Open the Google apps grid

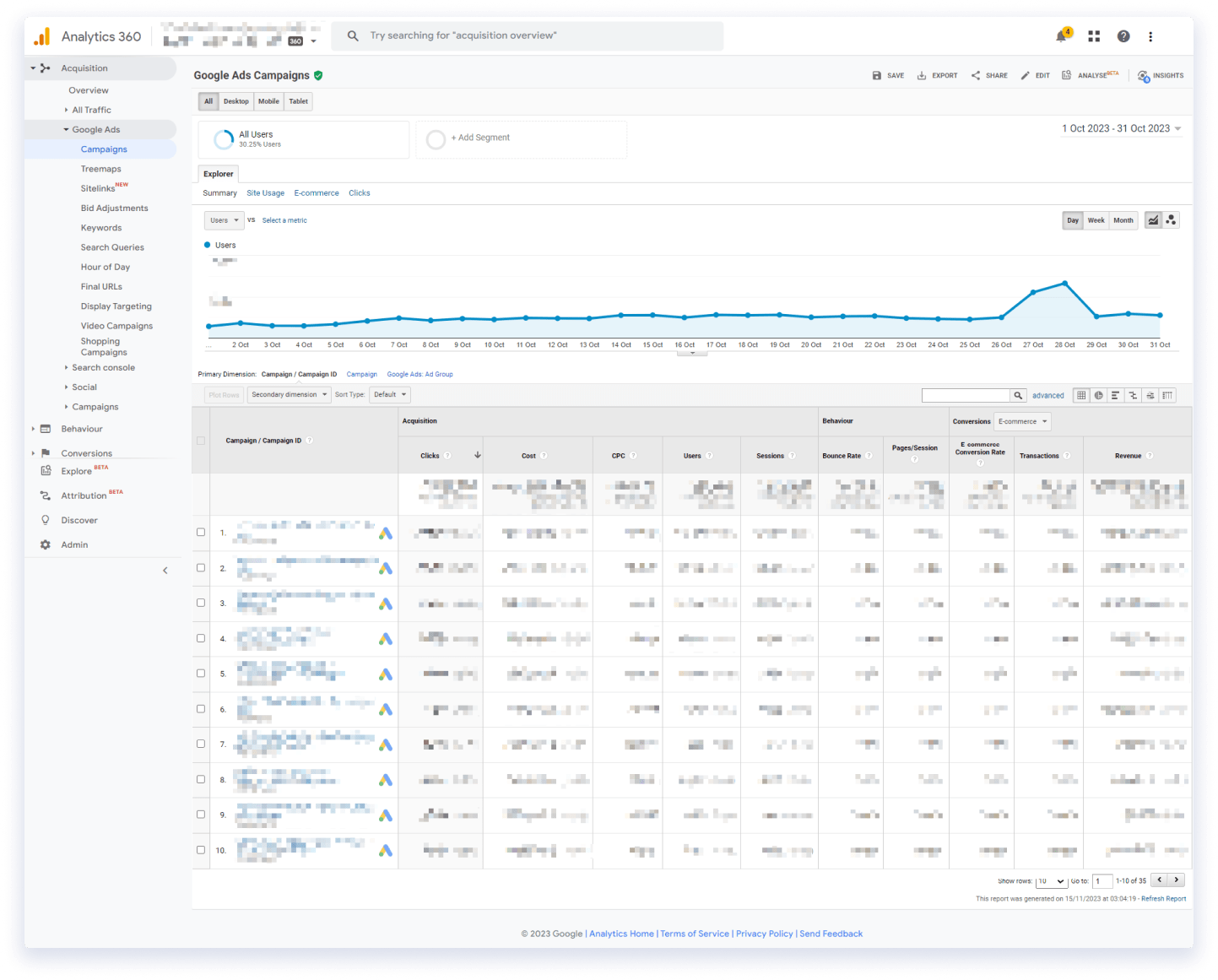click(1094, 36)
